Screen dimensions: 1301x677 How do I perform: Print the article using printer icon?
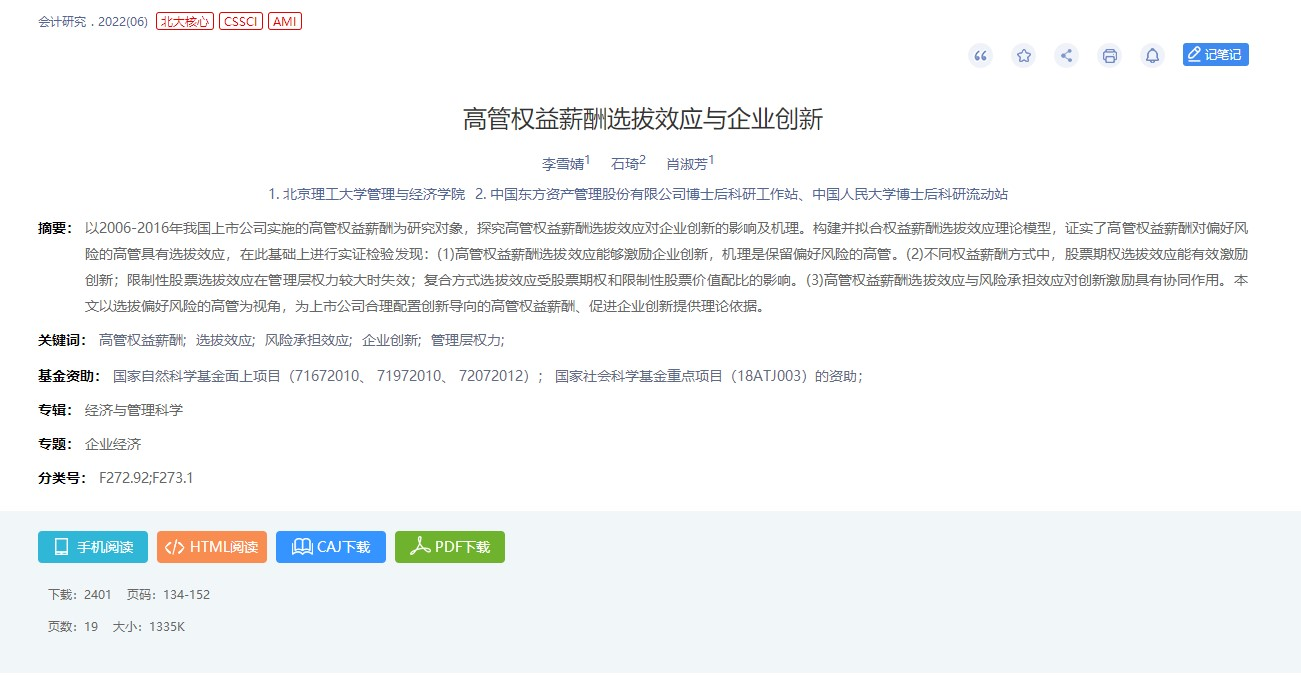[x=1109, y=56]
